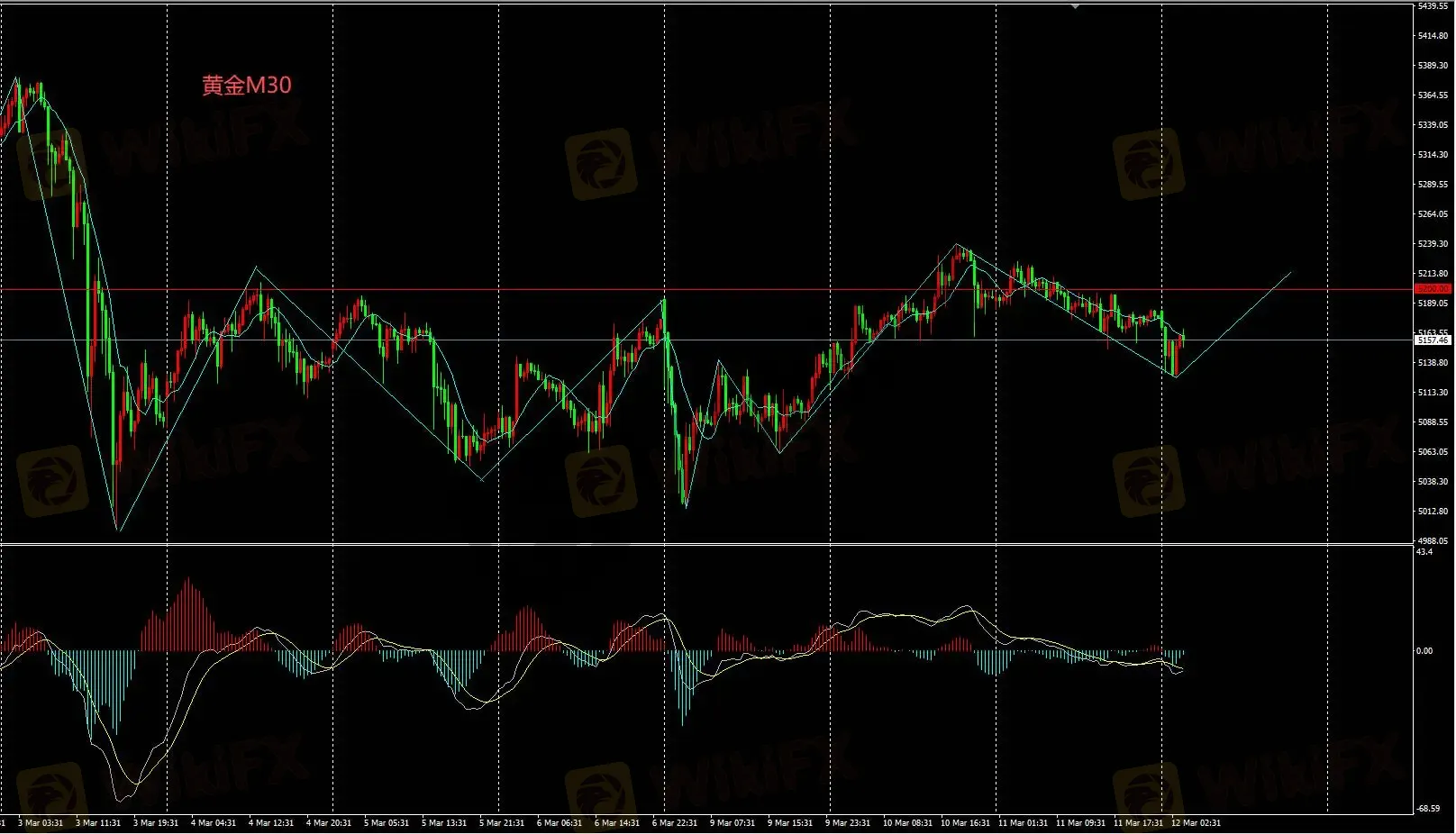Pick the 5339.05 price axis label

[1433, 125]
